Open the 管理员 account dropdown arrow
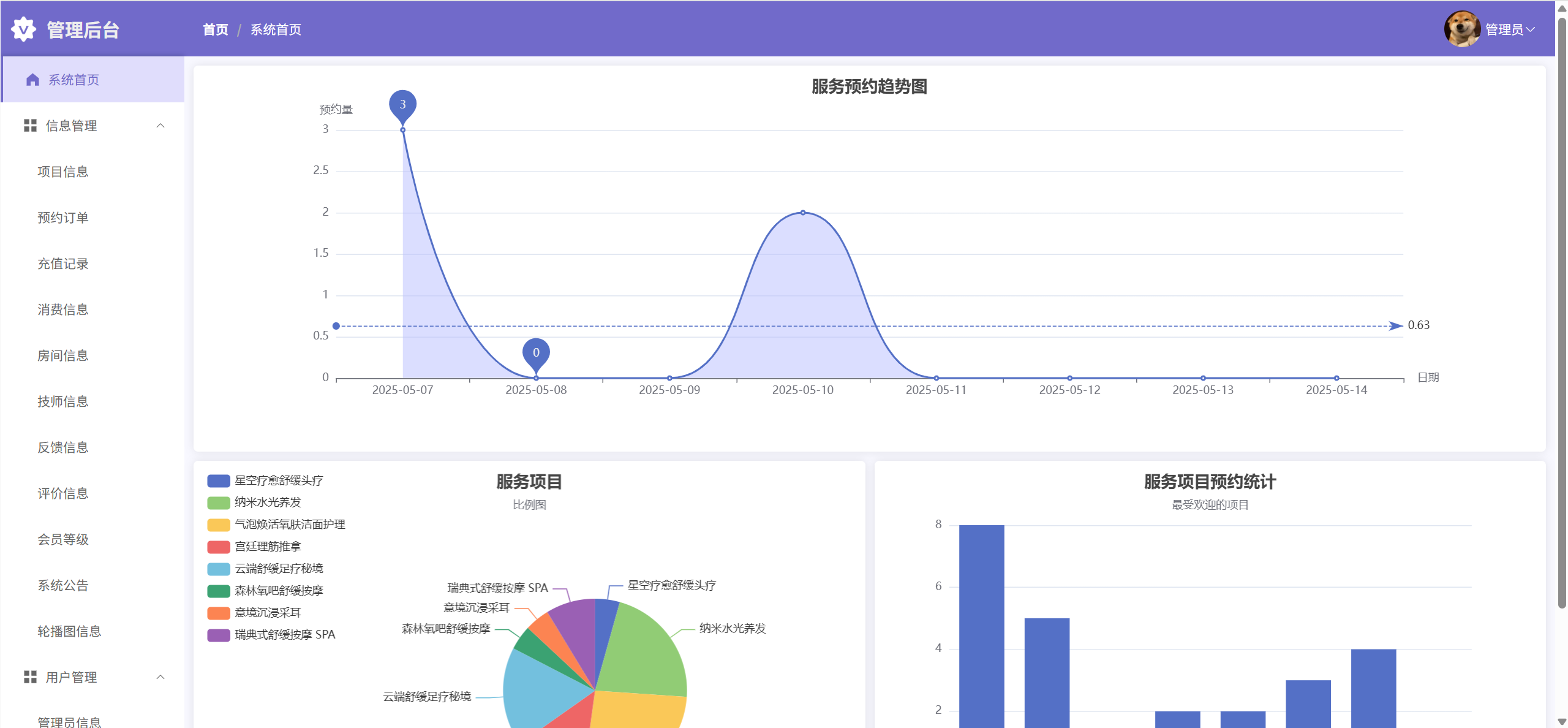Viewport: 1568px width, 728px height. (x=1531, y=29)
